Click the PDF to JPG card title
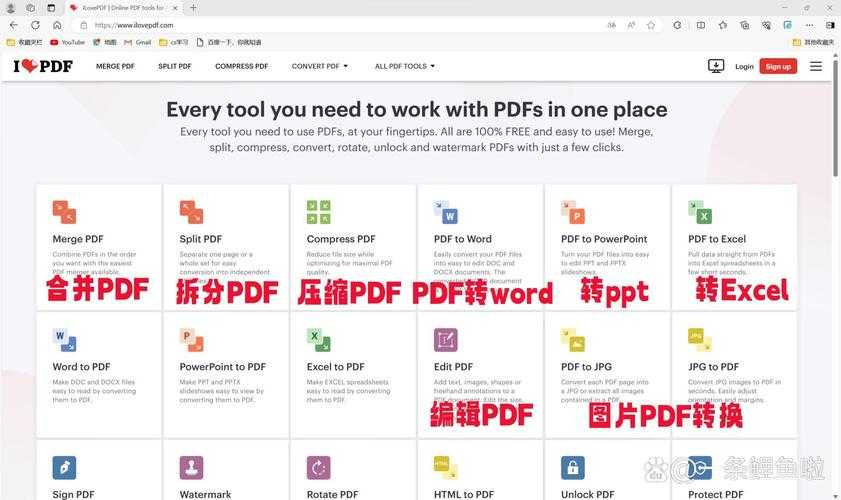841x500 pixels. tap(586, 367)
